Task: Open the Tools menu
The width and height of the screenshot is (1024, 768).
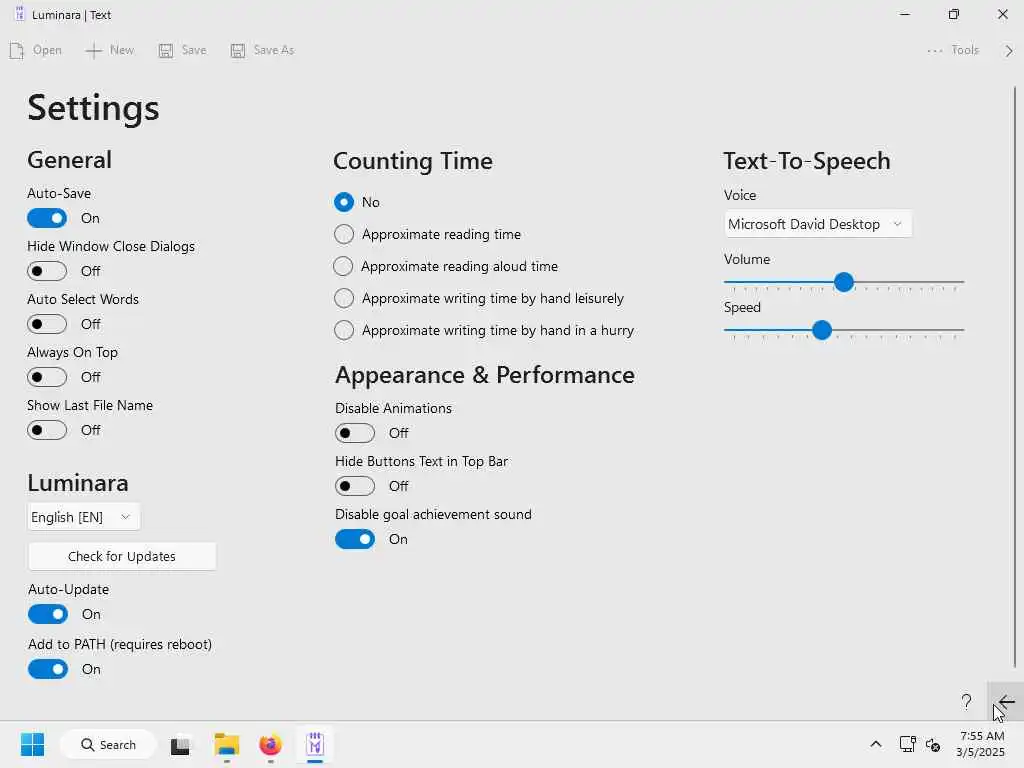Action: point(953,50)
